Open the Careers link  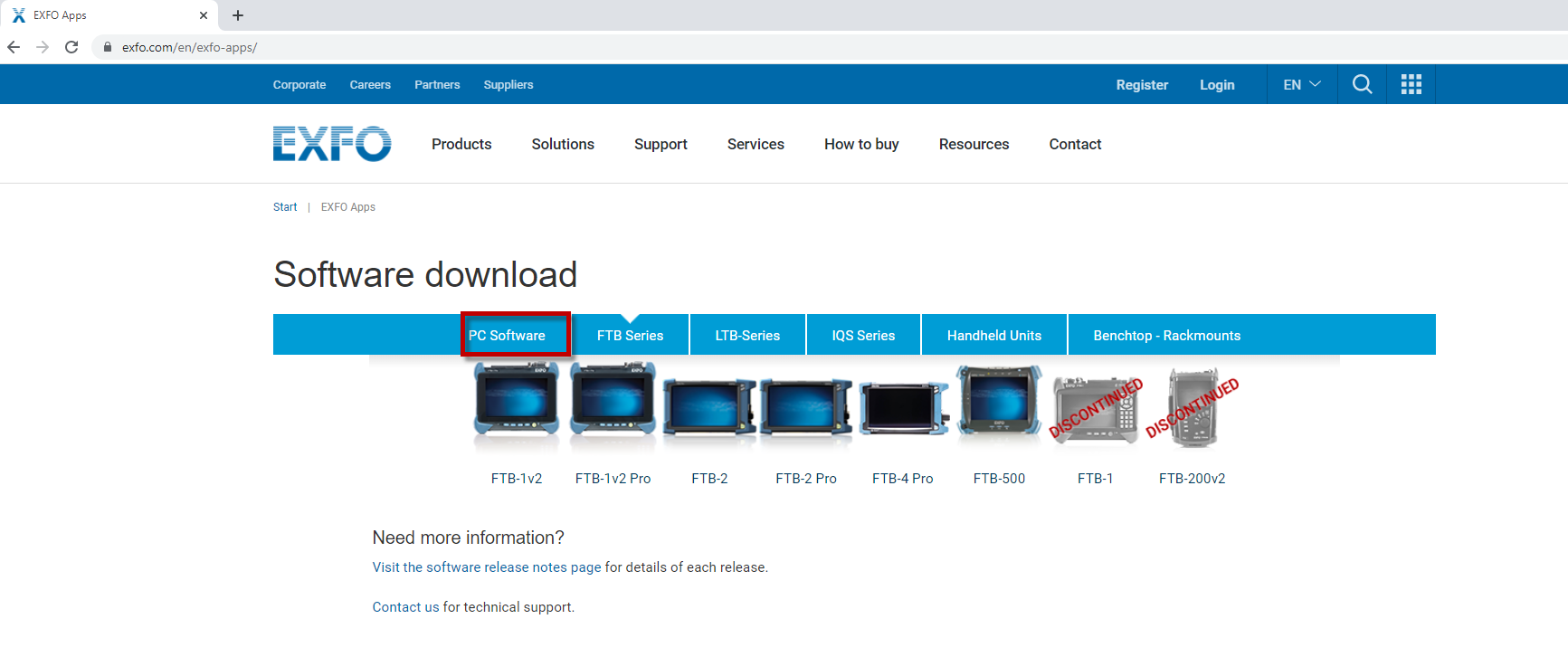pyautogui.click(x=370, y=84)
